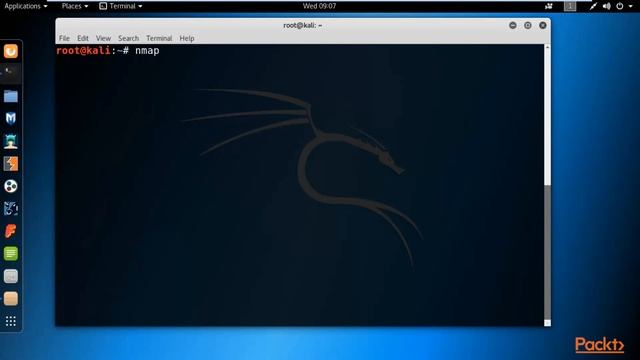Image resolution: width=640 pixels, height=360 pixels.
Task: Open the Search menu
Action: [129, 38]
